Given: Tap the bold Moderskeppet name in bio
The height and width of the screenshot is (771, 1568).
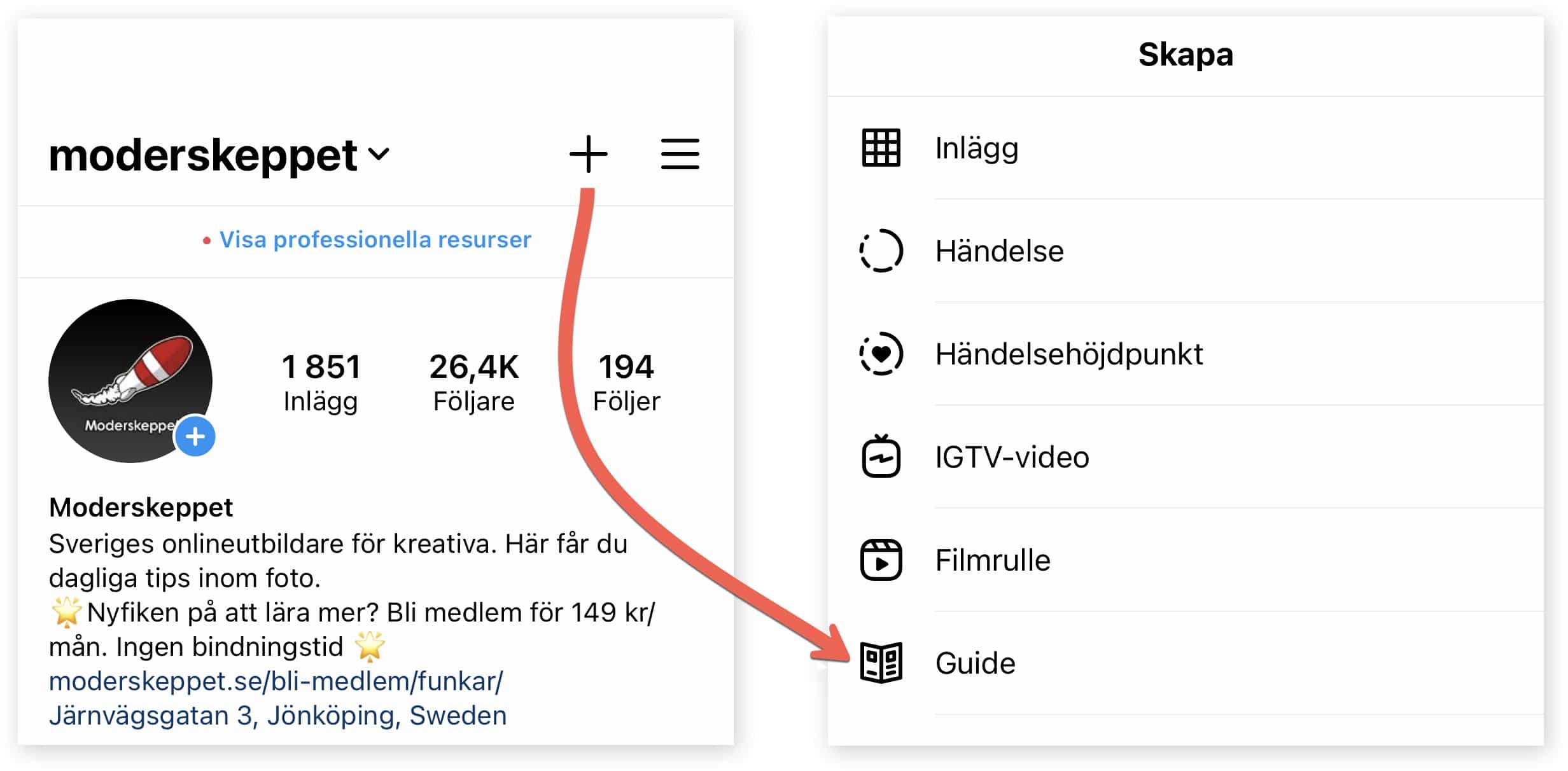Looking at the screenshot, I should tap(141, 508).
